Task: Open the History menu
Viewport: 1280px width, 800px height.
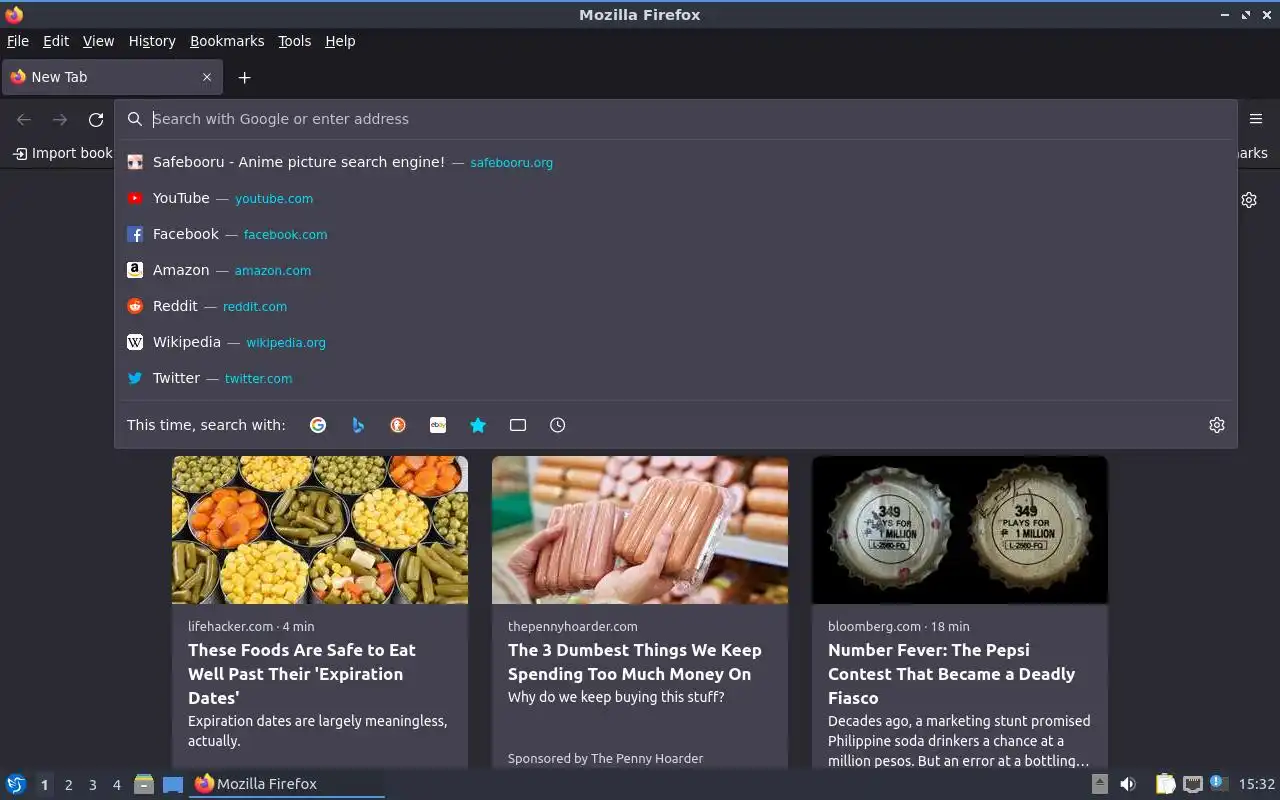Action: pos(152,41)
